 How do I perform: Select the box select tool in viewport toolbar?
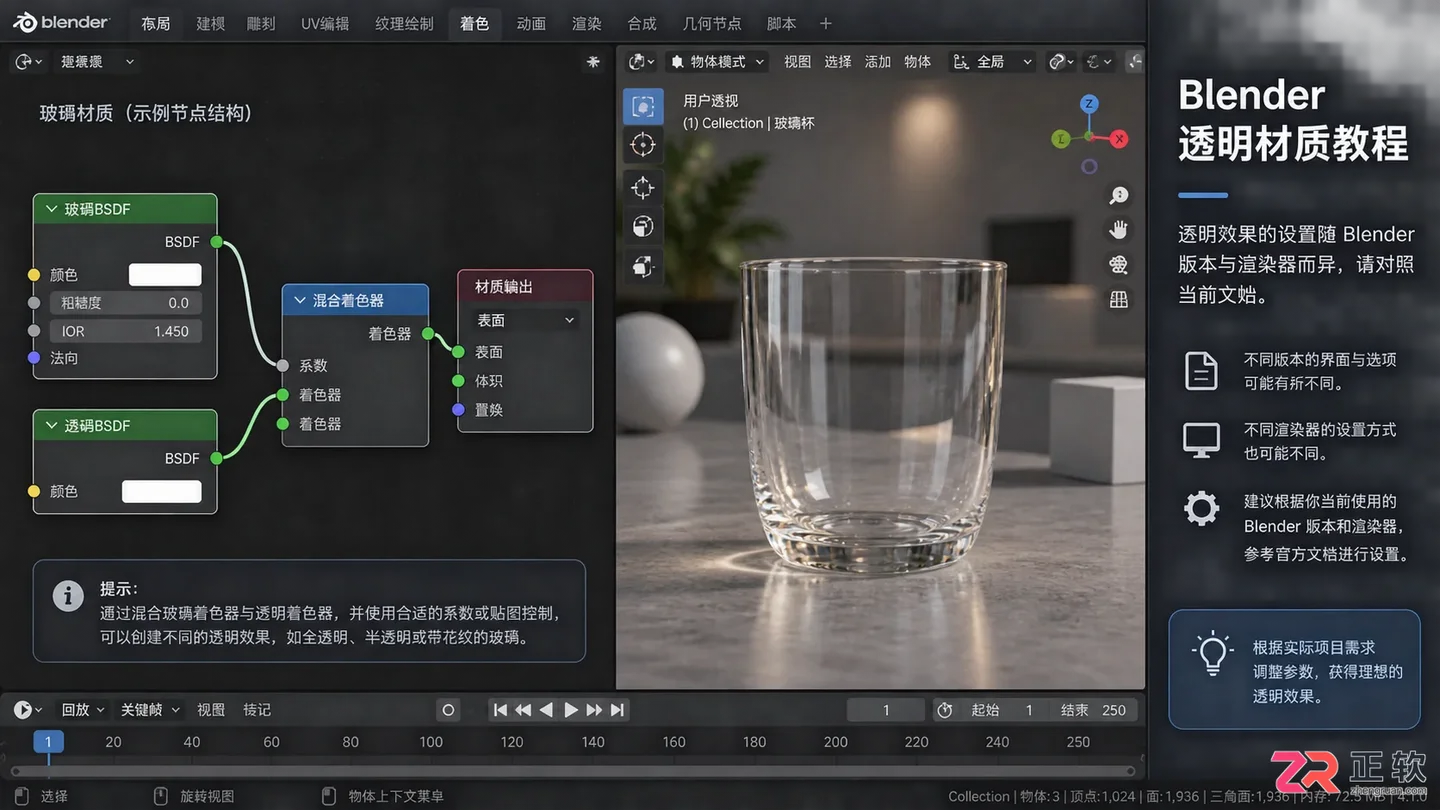tap(643, 106)
